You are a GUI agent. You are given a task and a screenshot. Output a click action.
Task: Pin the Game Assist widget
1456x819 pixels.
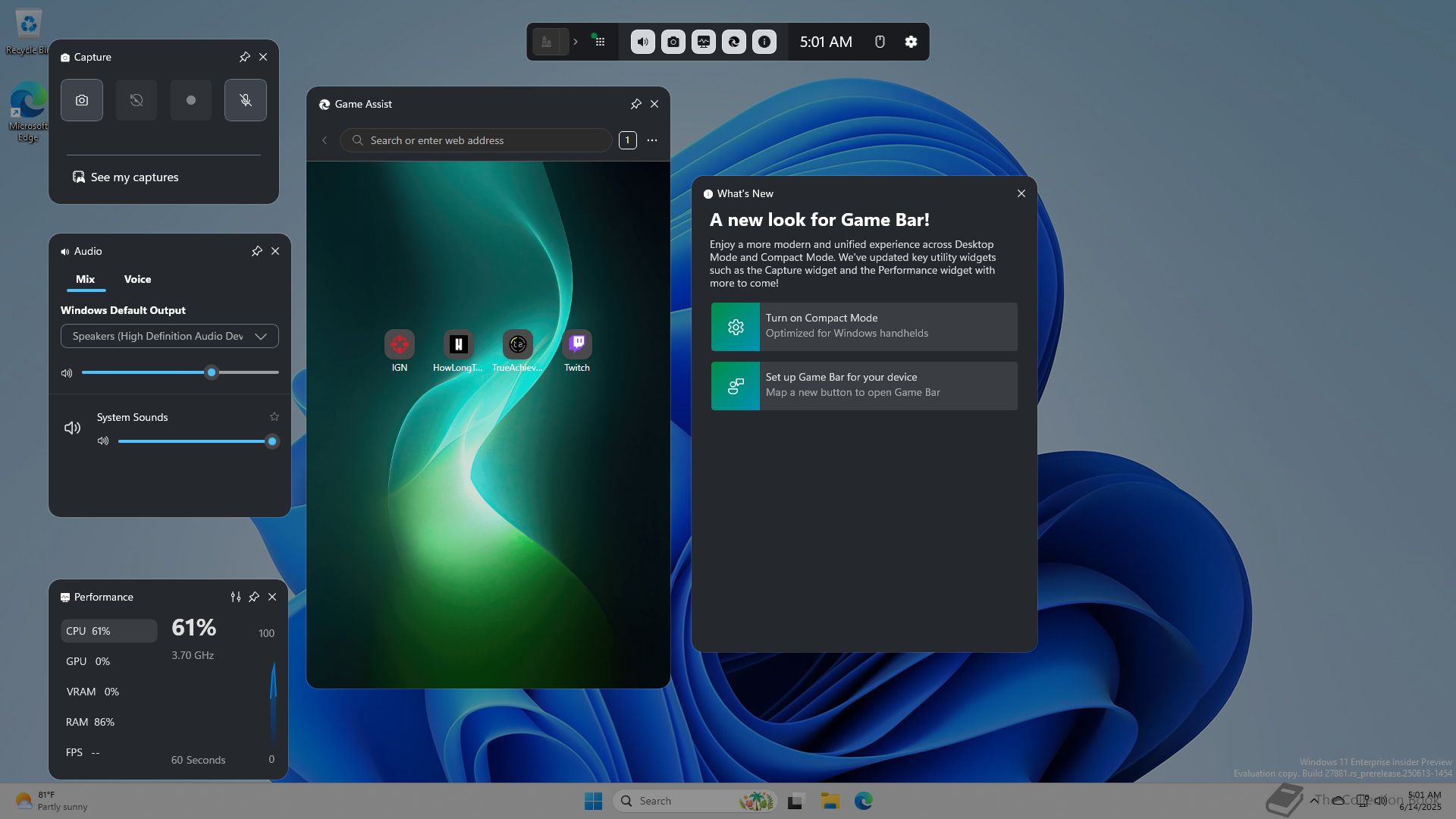[635, 104]
